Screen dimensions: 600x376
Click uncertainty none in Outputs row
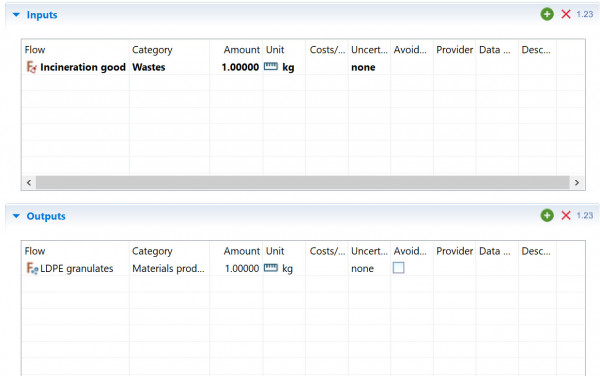[362, 269]
